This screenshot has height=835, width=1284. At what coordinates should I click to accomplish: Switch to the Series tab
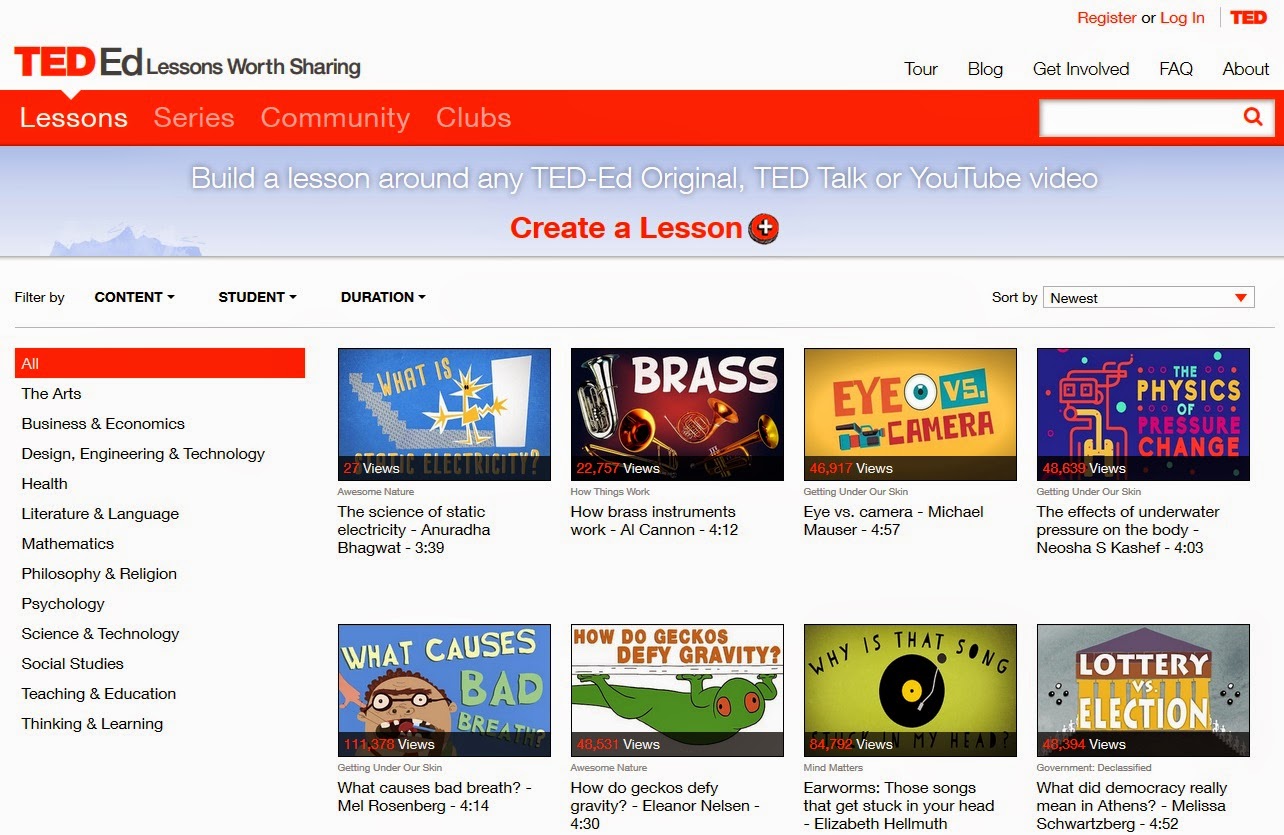coord(193,117)
